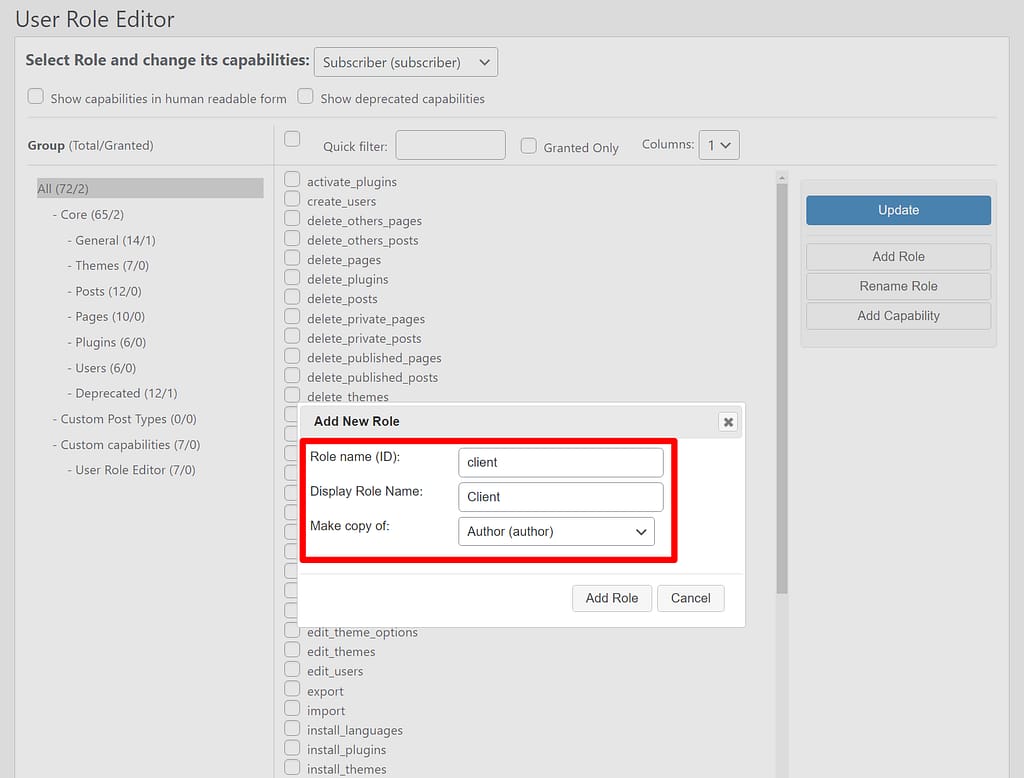The image size is (1024, 778).
Task: Select the Pages (10/0) group
Action: tap(110, 317)
